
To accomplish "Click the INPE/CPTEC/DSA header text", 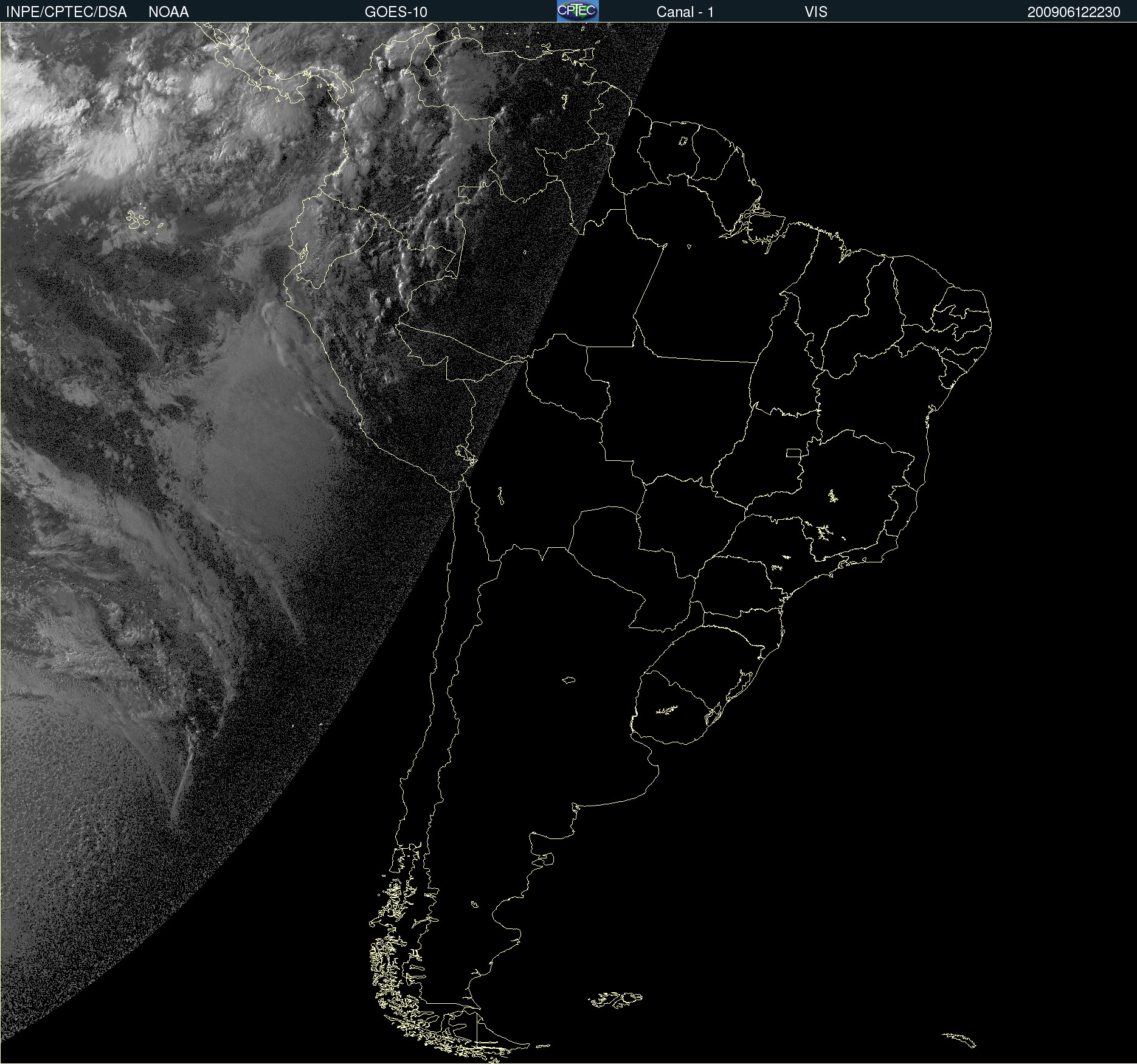I will point(66,12).
